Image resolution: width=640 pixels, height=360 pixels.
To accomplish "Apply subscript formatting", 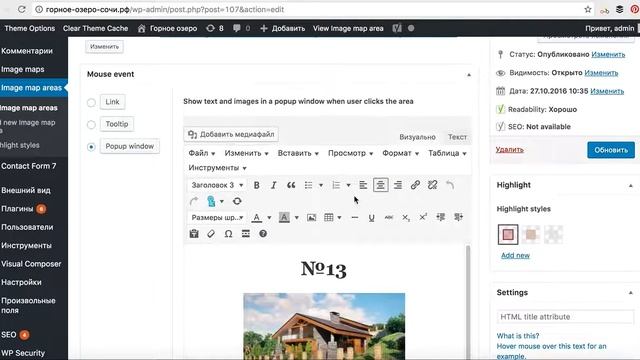I will click(406, 218).
